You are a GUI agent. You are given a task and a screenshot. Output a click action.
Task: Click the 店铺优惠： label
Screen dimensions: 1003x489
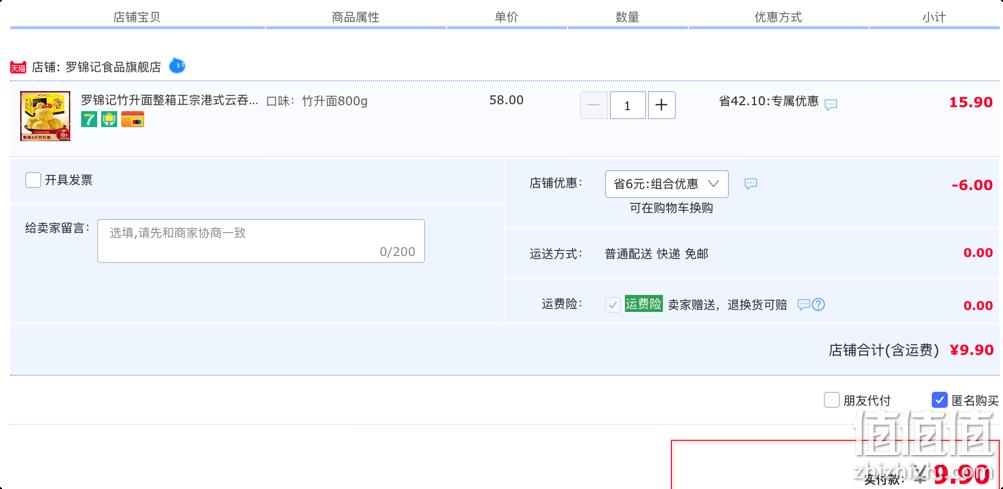(556, 183)
